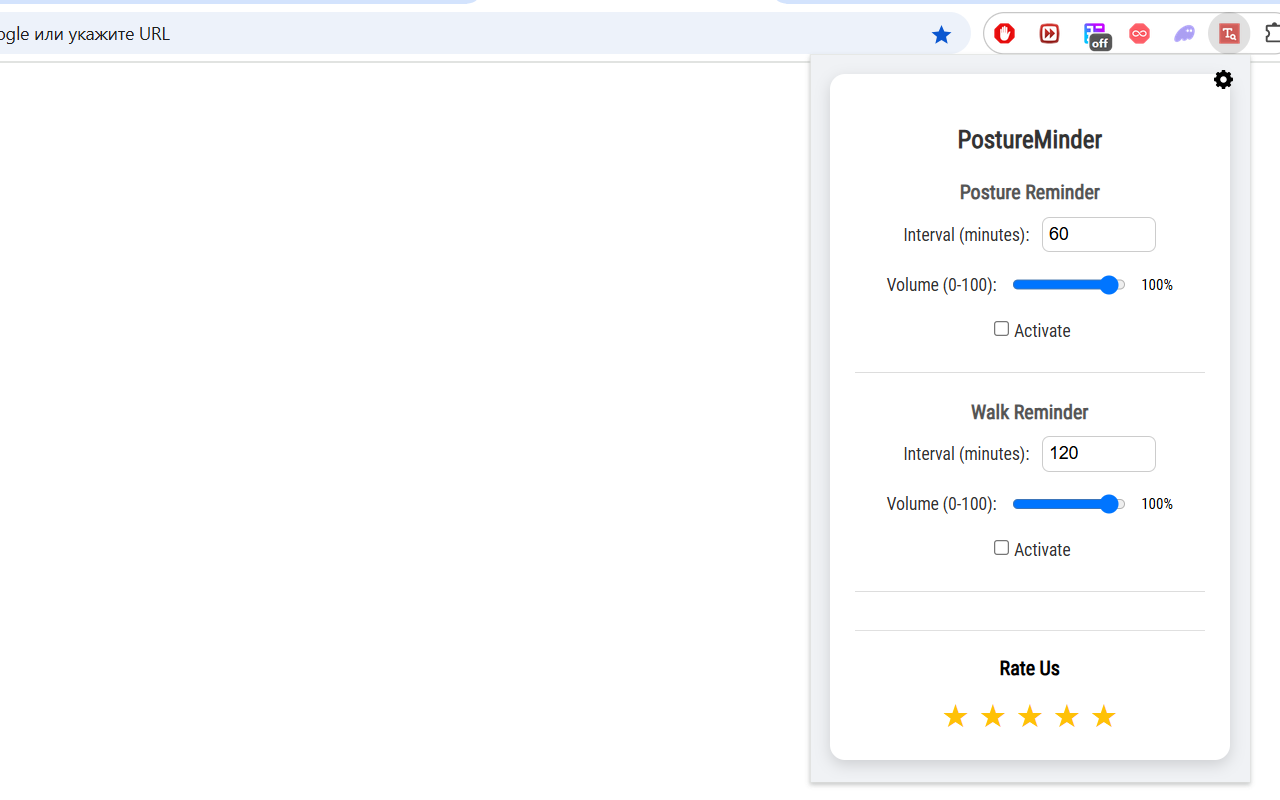This screenshot has width=1280, height=800.
Task: Click the purple ghost extension icon
Action: point(1184,34)
